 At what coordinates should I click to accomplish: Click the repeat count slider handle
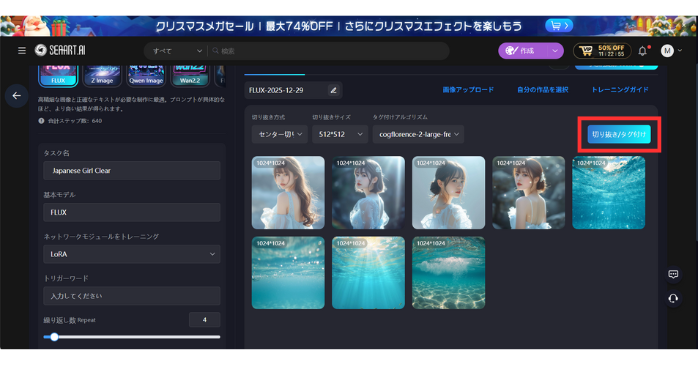(54, 337)
